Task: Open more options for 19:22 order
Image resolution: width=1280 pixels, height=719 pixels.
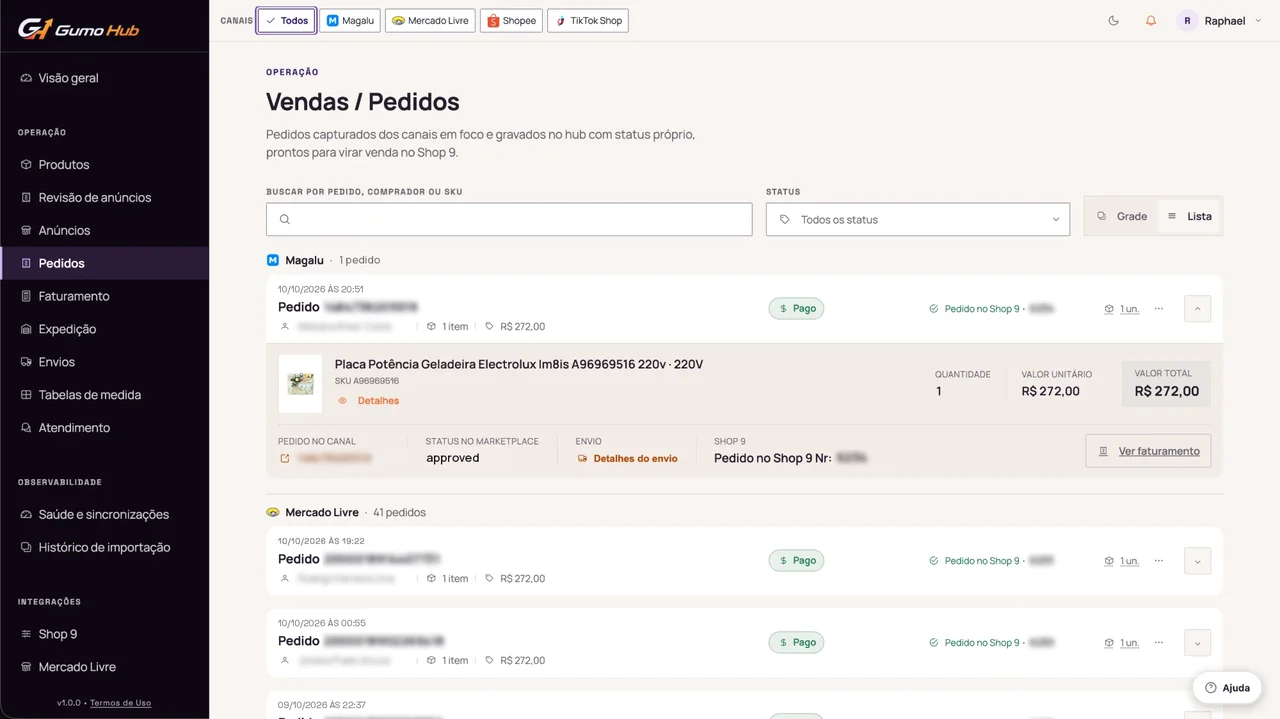Action: 1159,561
